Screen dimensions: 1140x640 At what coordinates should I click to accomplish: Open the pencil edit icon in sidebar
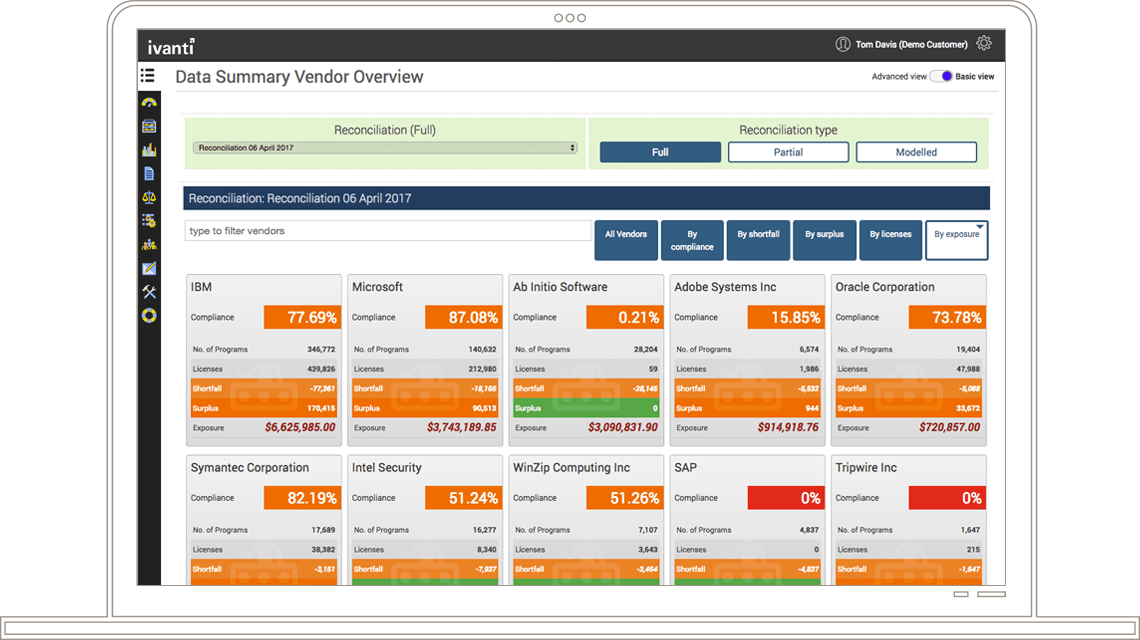coord(149,268)
